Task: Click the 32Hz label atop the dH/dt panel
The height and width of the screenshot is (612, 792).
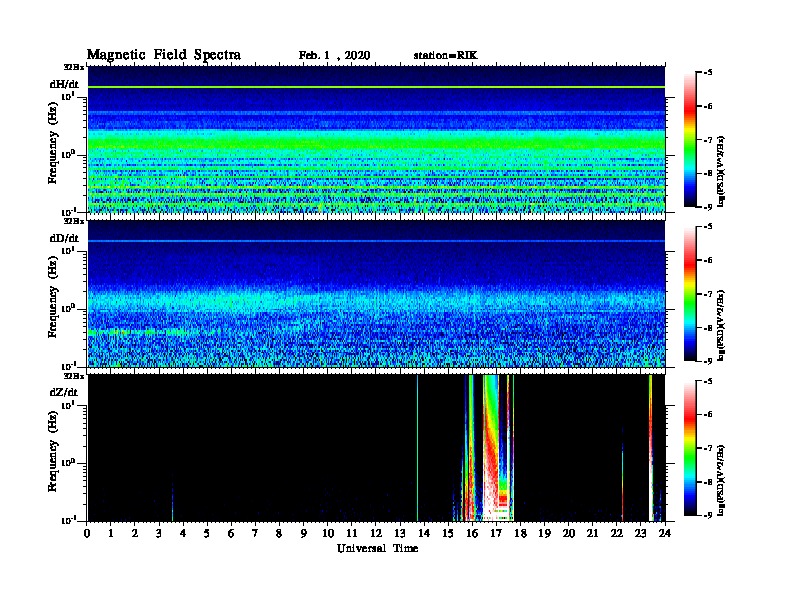Action: (74, 67)
